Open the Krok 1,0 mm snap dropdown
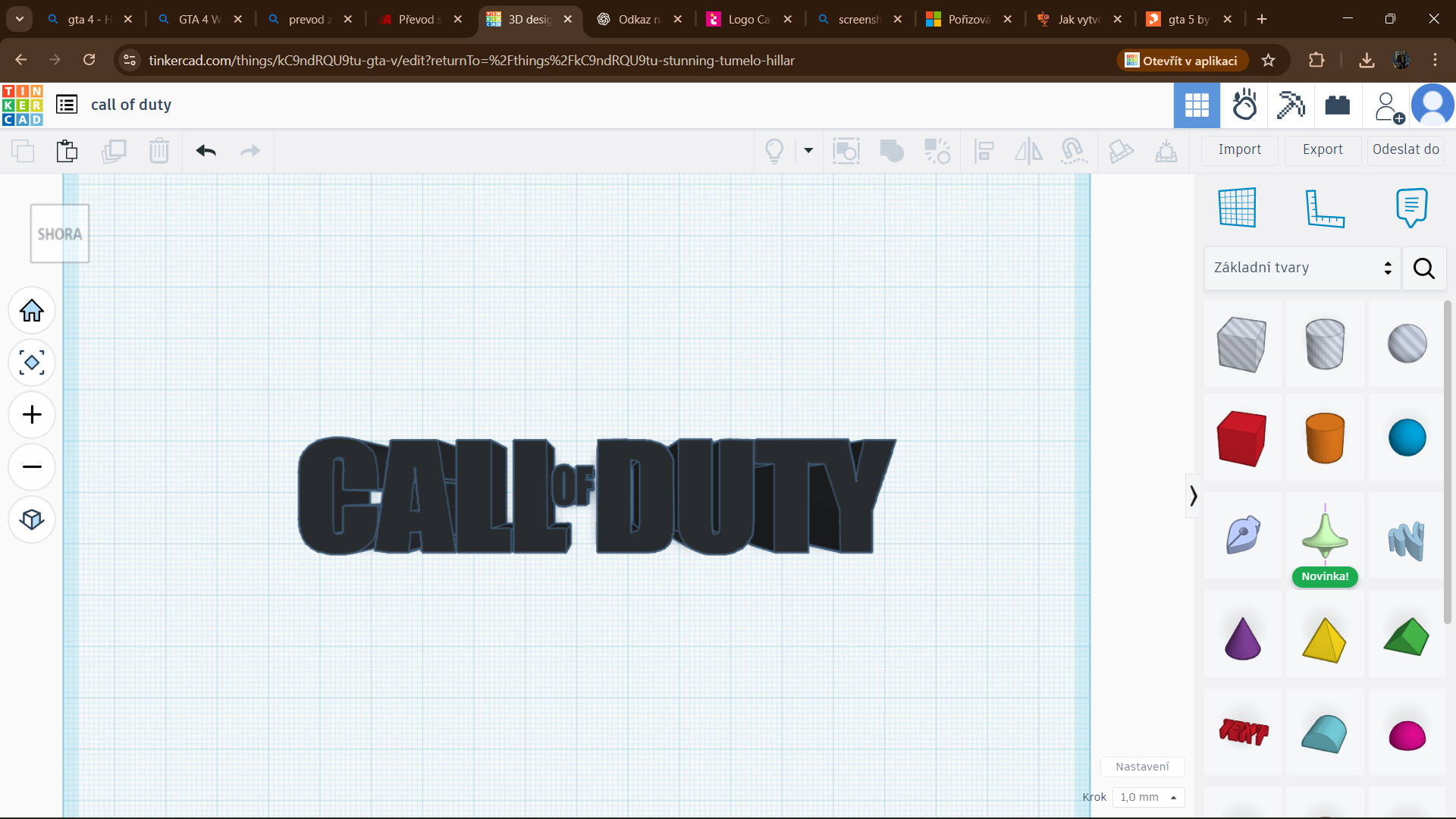Image resolution: width=1456 pixels, height=819 pixels. click(x=1148, y=797)
